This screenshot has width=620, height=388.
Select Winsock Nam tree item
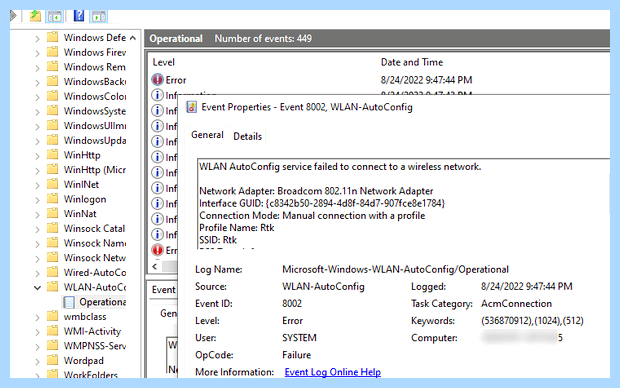click(x=95, y=243)
